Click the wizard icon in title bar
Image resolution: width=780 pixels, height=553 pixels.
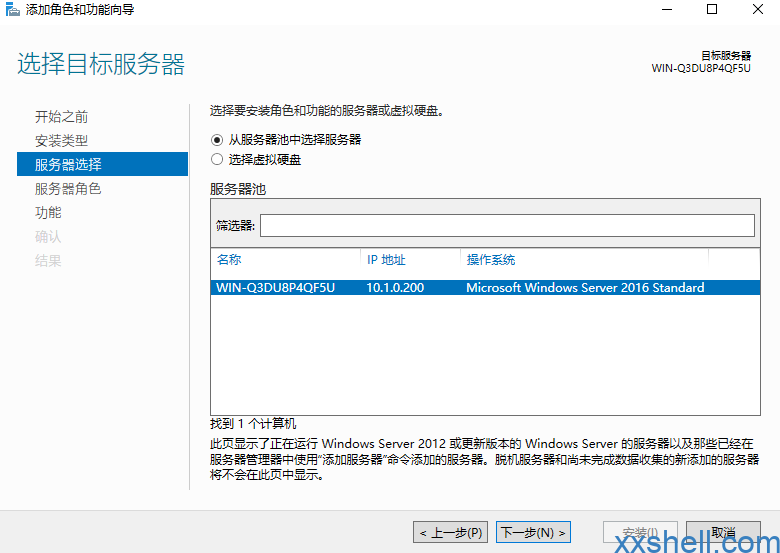(x=12, y=9)
